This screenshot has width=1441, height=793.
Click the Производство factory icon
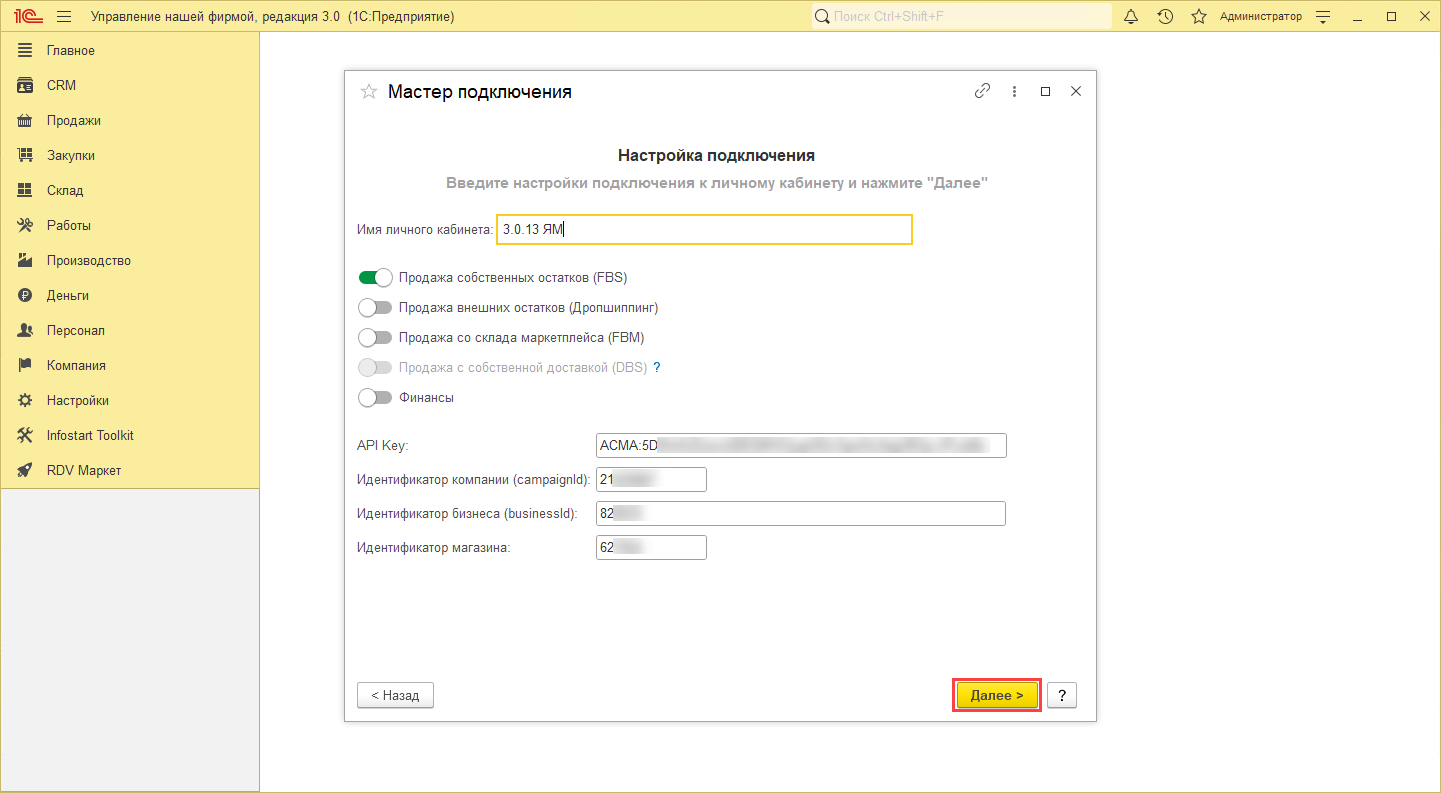point(26,260)
